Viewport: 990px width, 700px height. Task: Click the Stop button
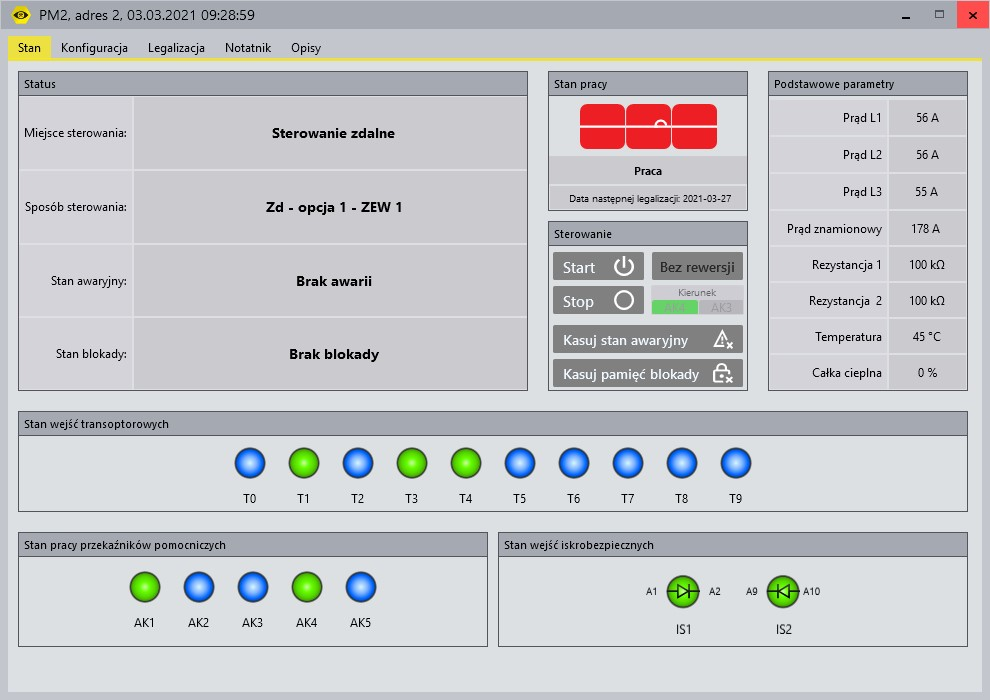(x=598, y=300)
